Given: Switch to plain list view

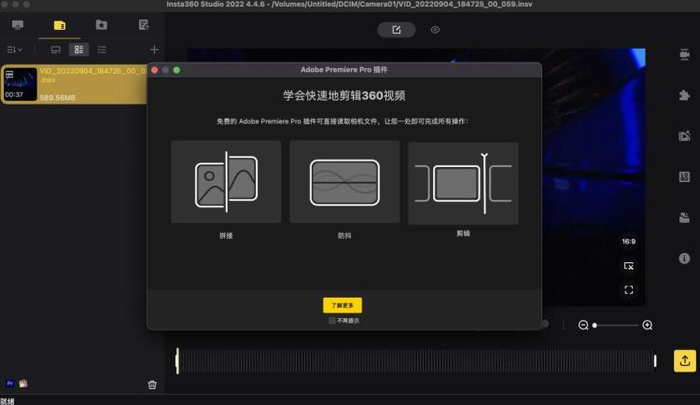Looking at the screenshot, I should pos(102,50).
